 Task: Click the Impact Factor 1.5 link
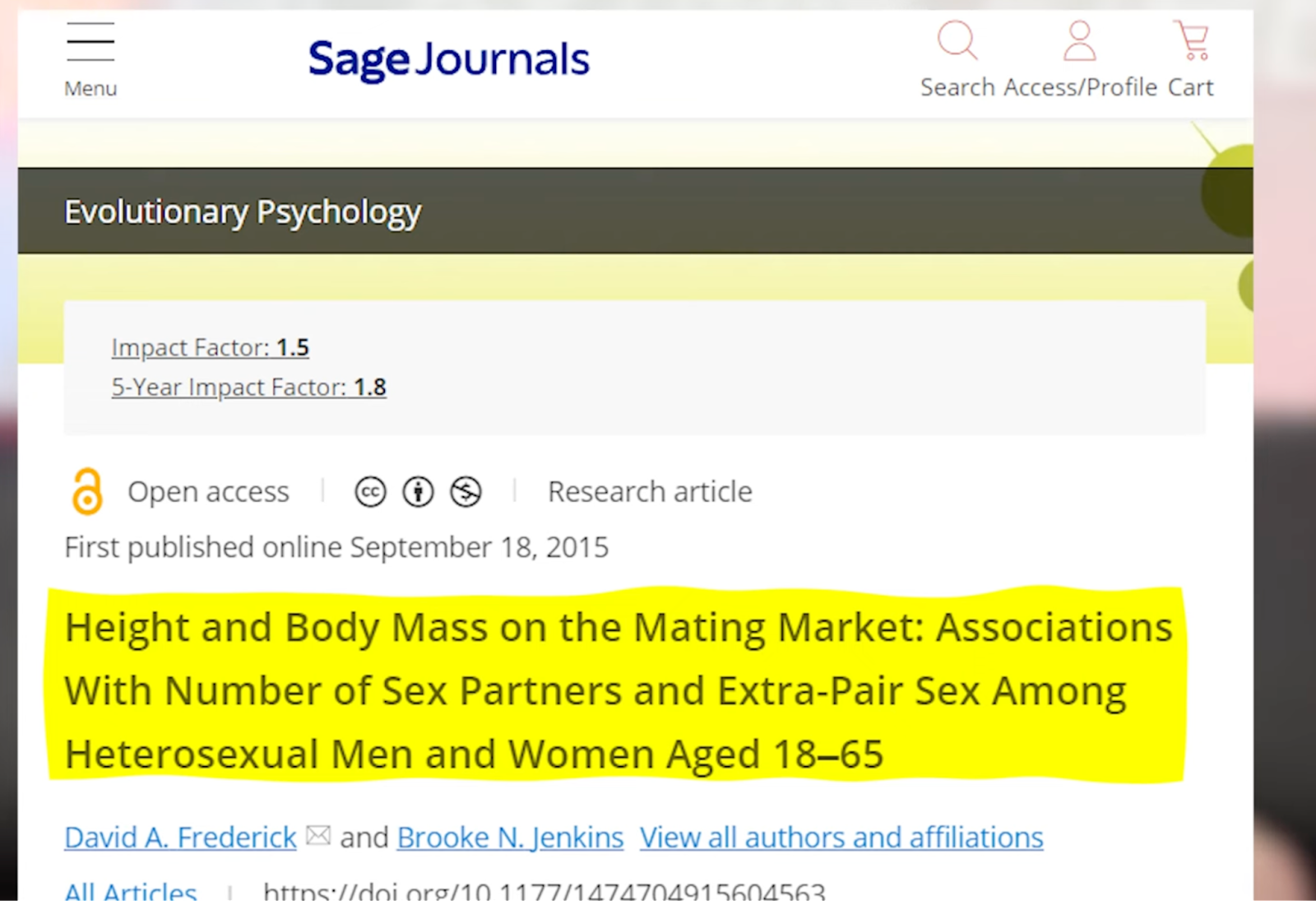pos(210,347)
